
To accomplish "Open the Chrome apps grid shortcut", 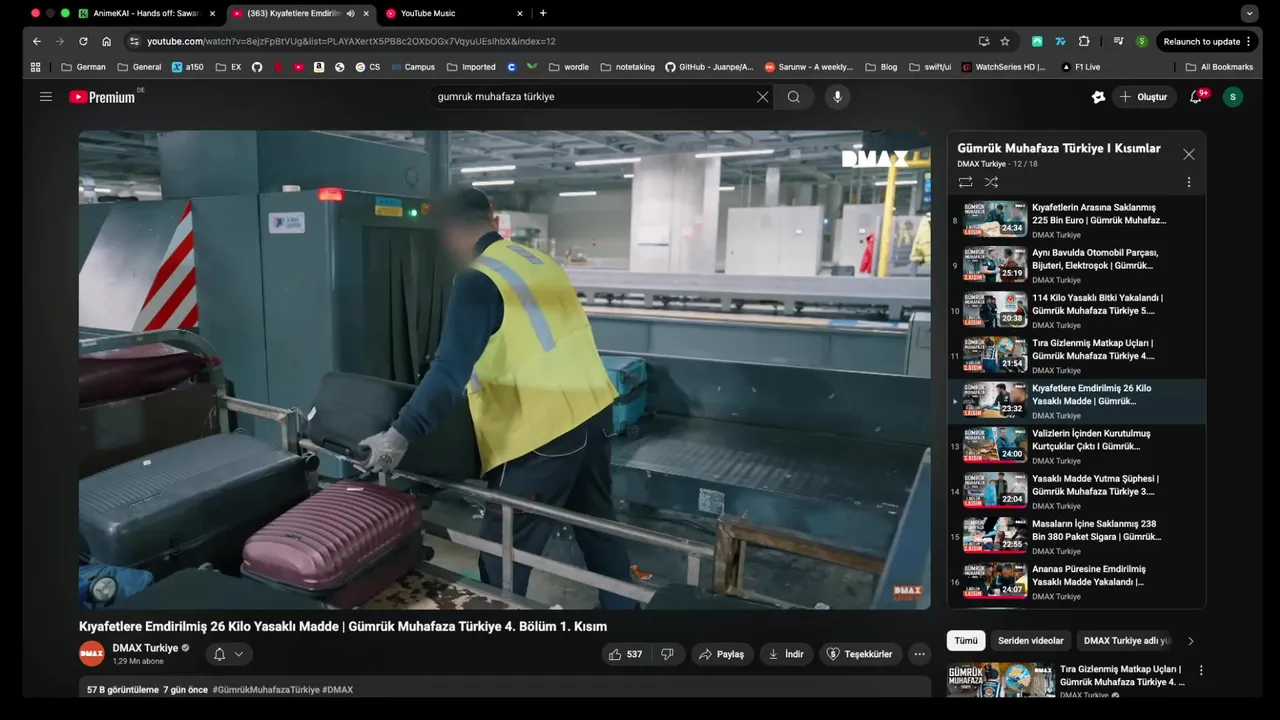I will 35,67.
